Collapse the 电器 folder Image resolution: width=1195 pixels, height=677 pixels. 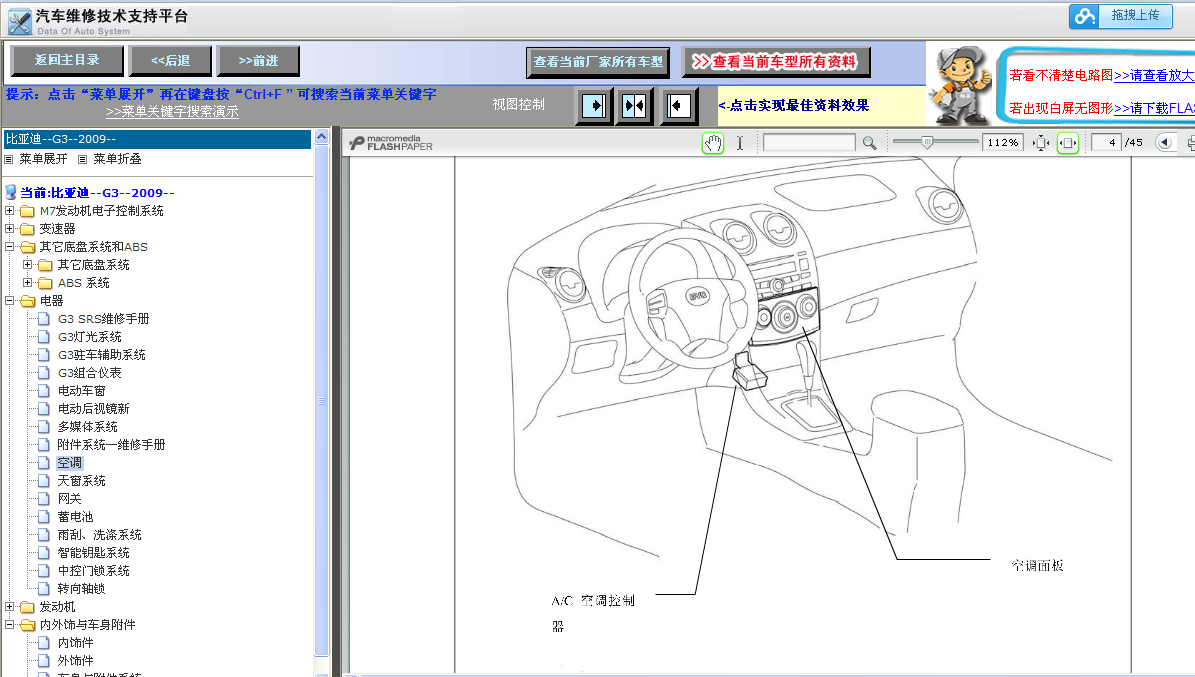(10, 301)
